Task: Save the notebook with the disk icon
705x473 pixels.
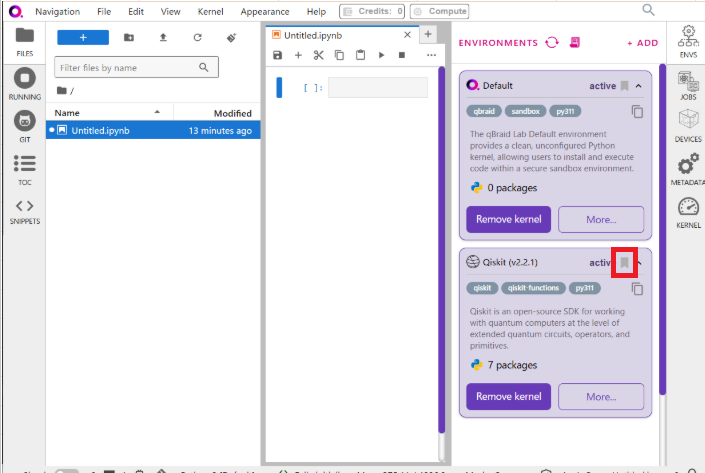Action: tap(278, 55)
